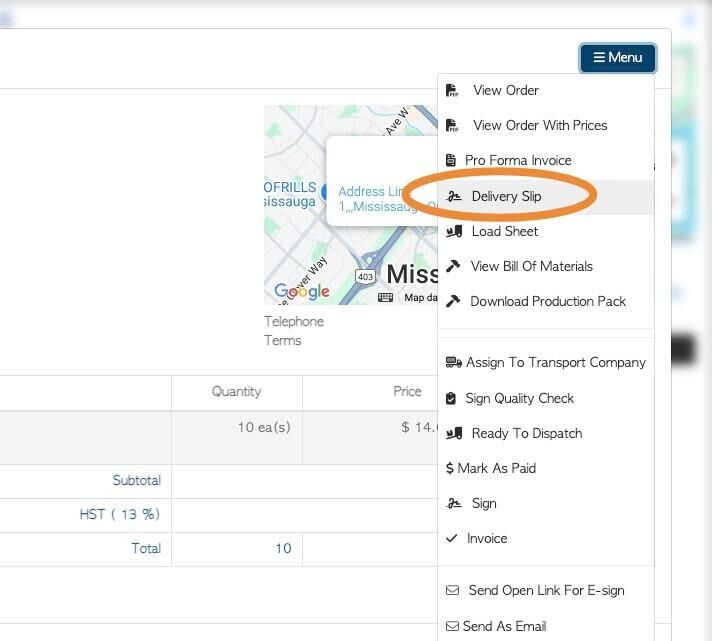The image size is (712, 641).
Task: Select Delivery Slip from the menu
Action: click(506, 196)
